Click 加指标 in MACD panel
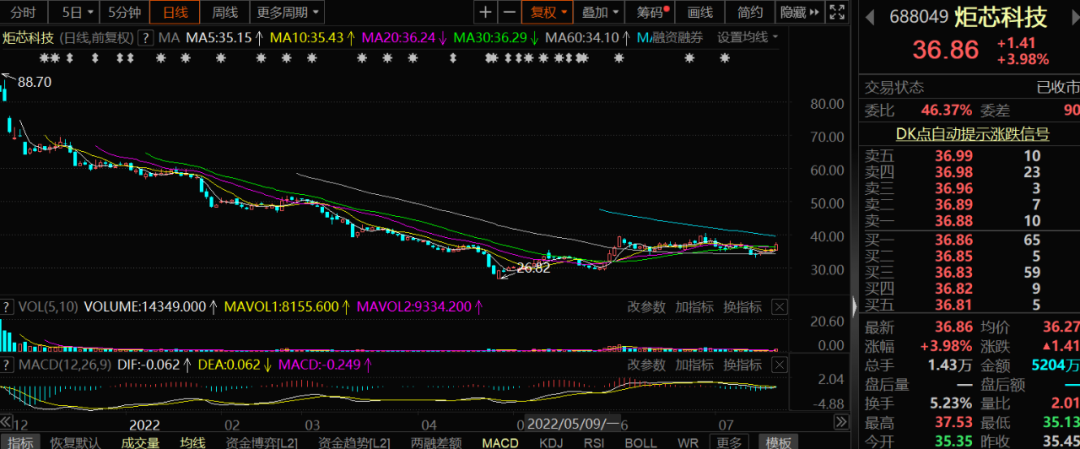Viewport: 1080px width, 449px height. pos(694,364)
